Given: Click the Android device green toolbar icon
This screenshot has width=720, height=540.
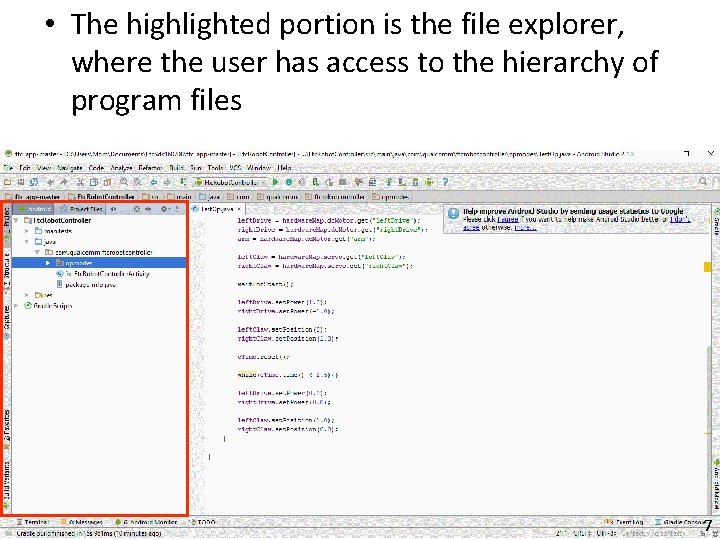Looking at the screenshot, I should [429, 182].
